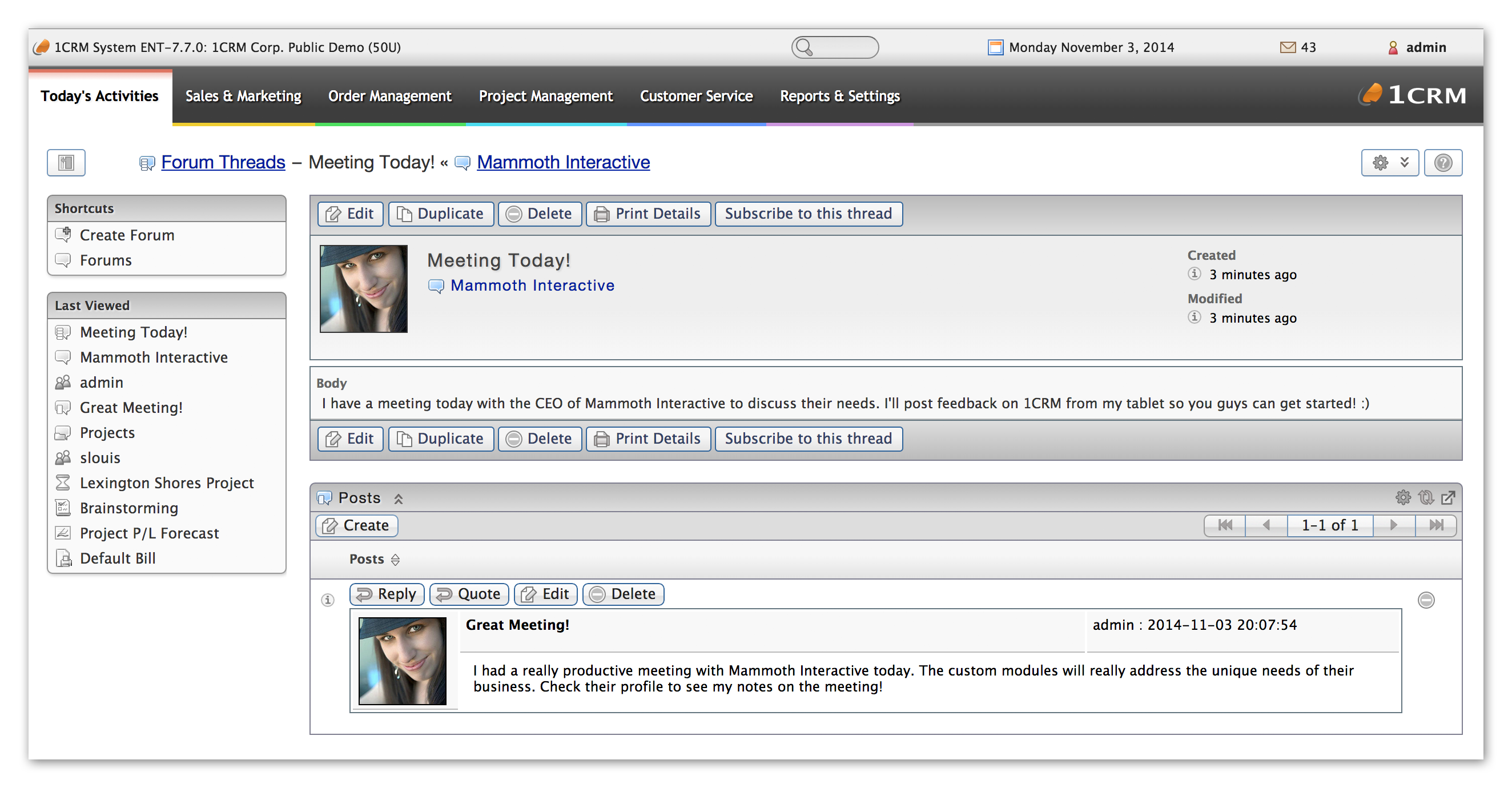Click info icon beside Created time
This screenshot has width=1512, height=788.
[1194, 274]
